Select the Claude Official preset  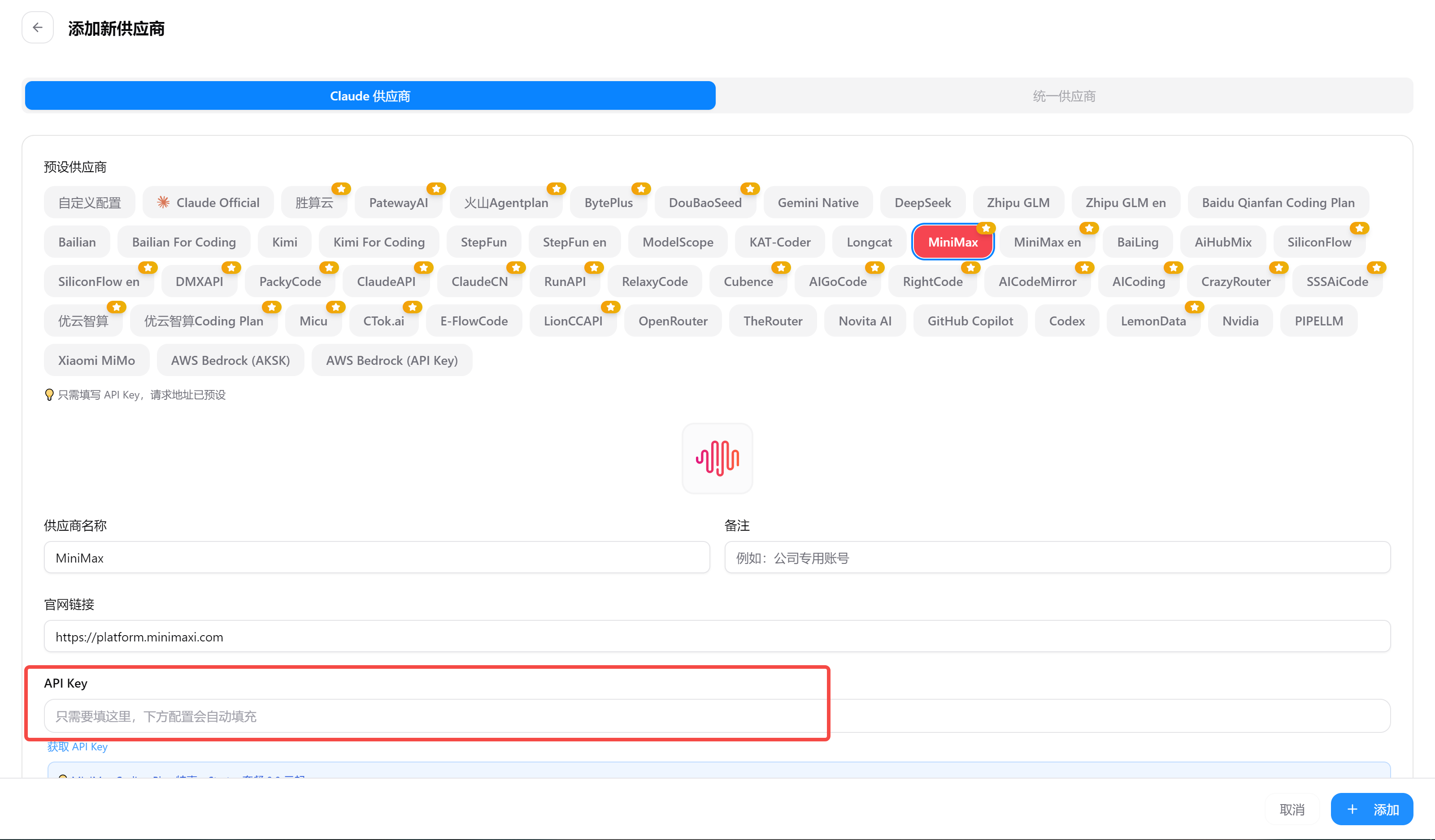208,203
